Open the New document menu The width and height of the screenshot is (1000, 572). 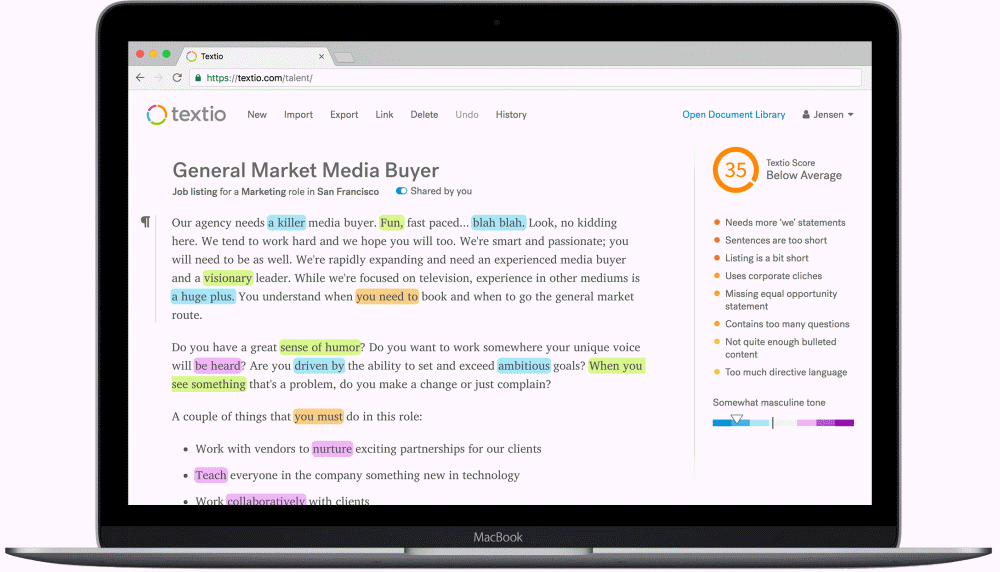point(257,115)
